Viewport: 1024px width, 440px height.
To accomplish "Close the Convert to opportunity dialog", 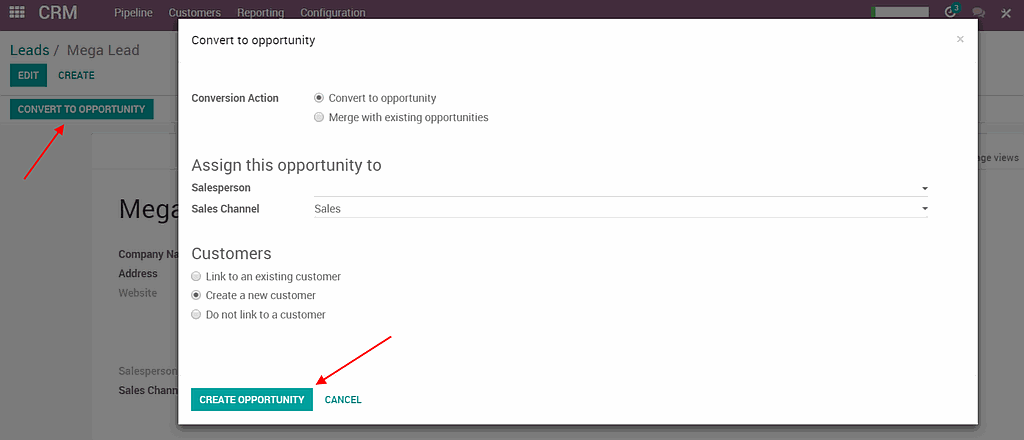I will [960, 39].
